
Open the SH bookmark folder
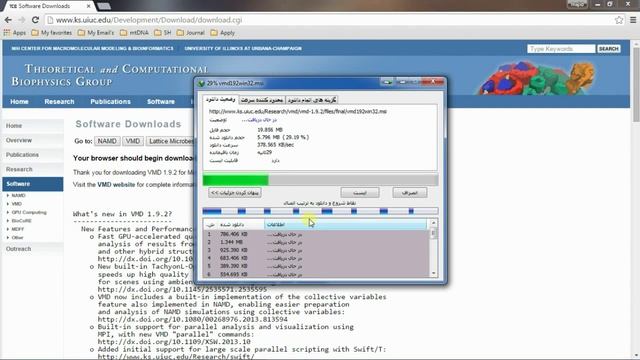(163, 33)
